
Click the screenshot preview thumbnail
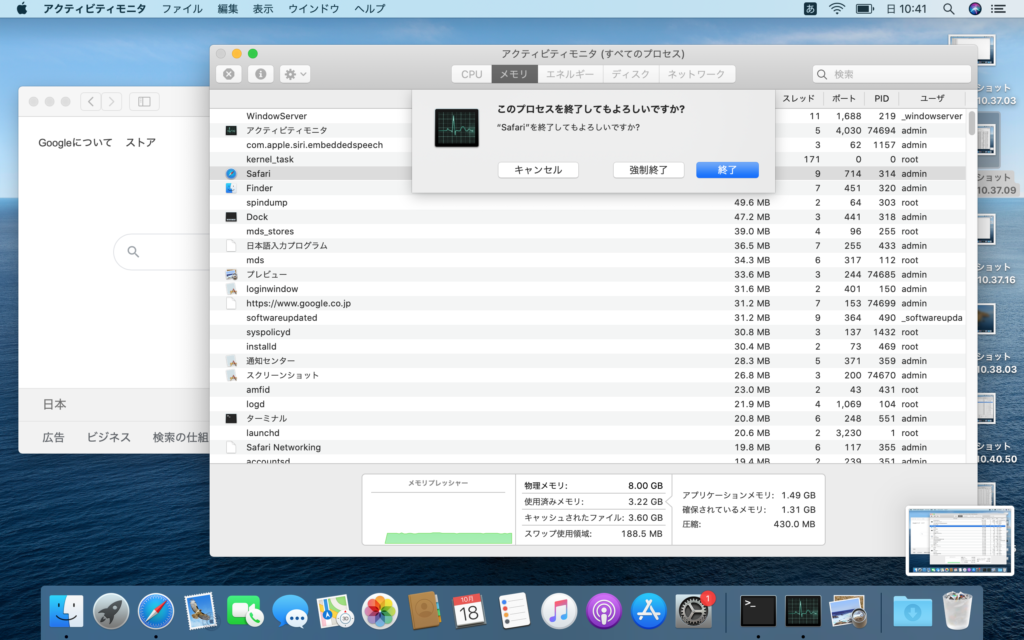click(959, 541)
